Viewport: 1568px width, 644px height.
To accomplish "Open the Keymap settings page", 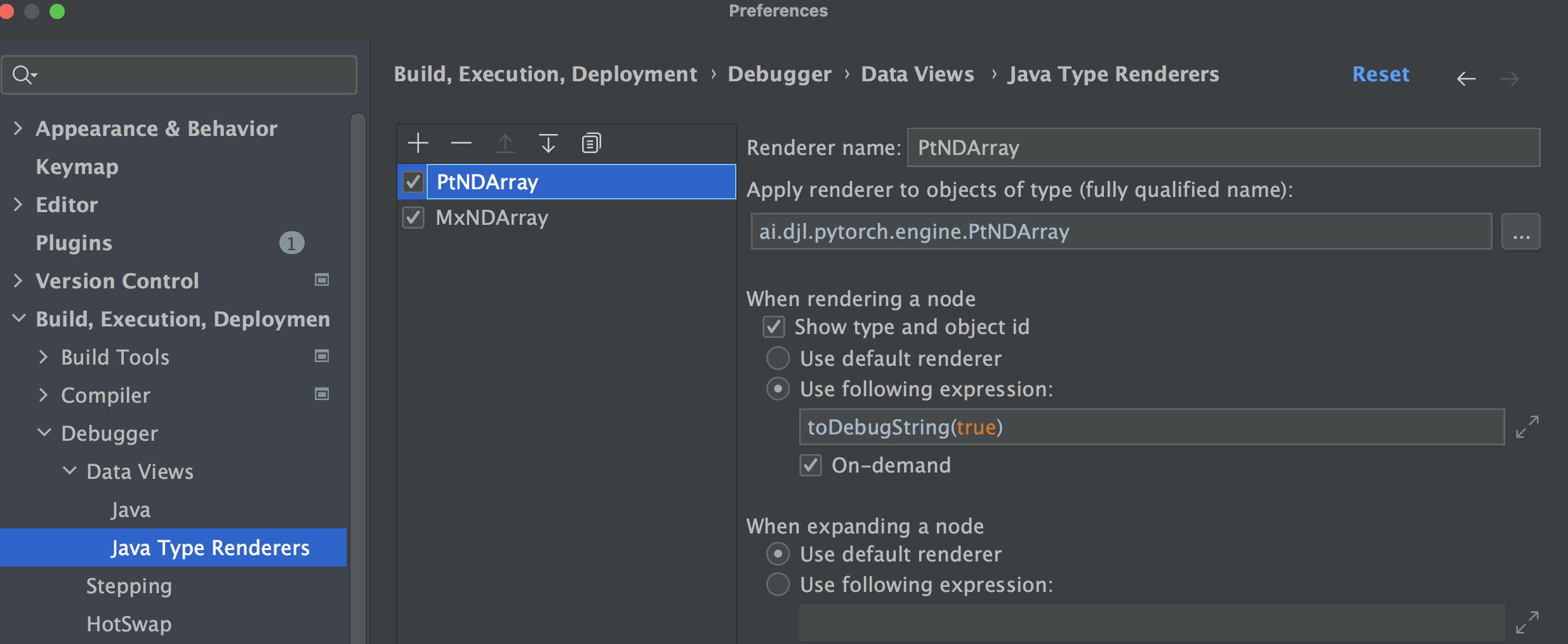I will [77, 166].
